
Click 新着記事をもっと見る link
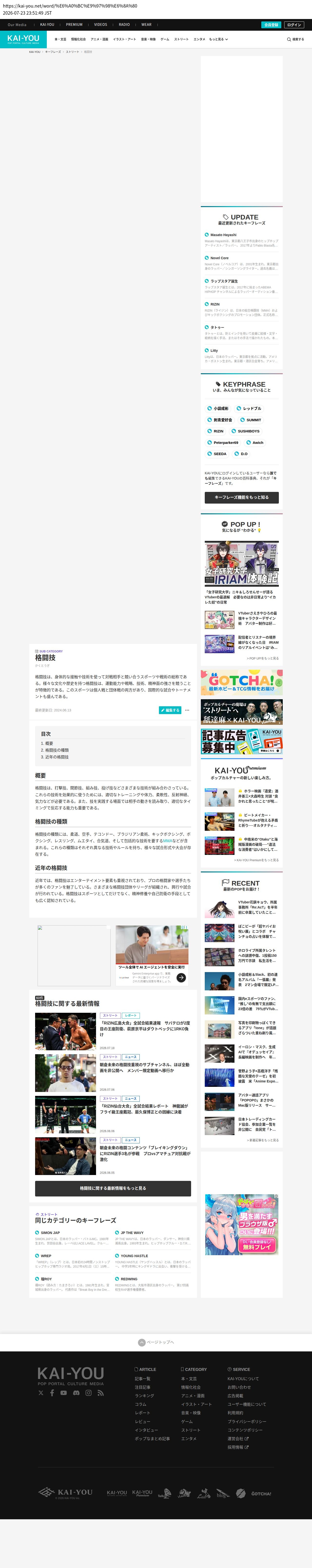[263, 1140]
